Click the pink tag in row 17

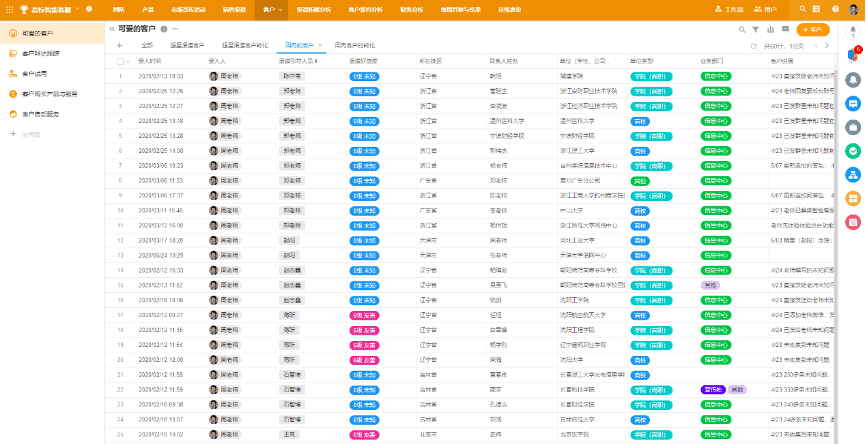tap(364, 315)
